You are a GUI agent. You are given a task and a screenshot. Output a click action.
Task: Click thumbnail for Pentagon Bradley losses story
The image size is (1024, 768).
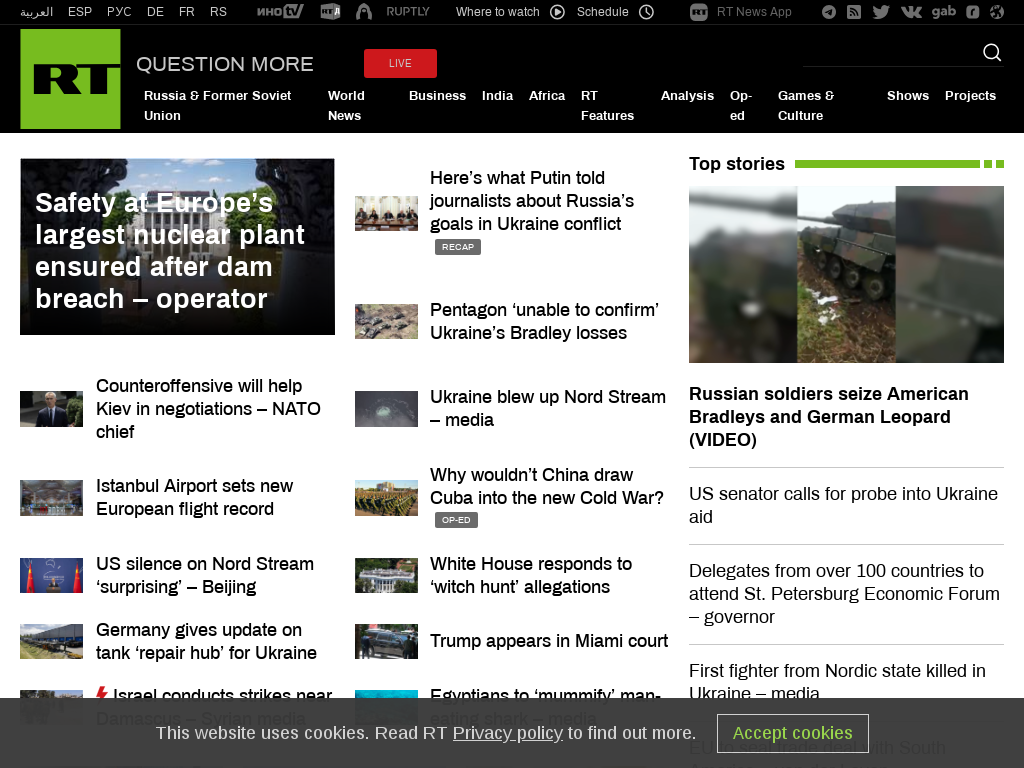coord(387,321)
